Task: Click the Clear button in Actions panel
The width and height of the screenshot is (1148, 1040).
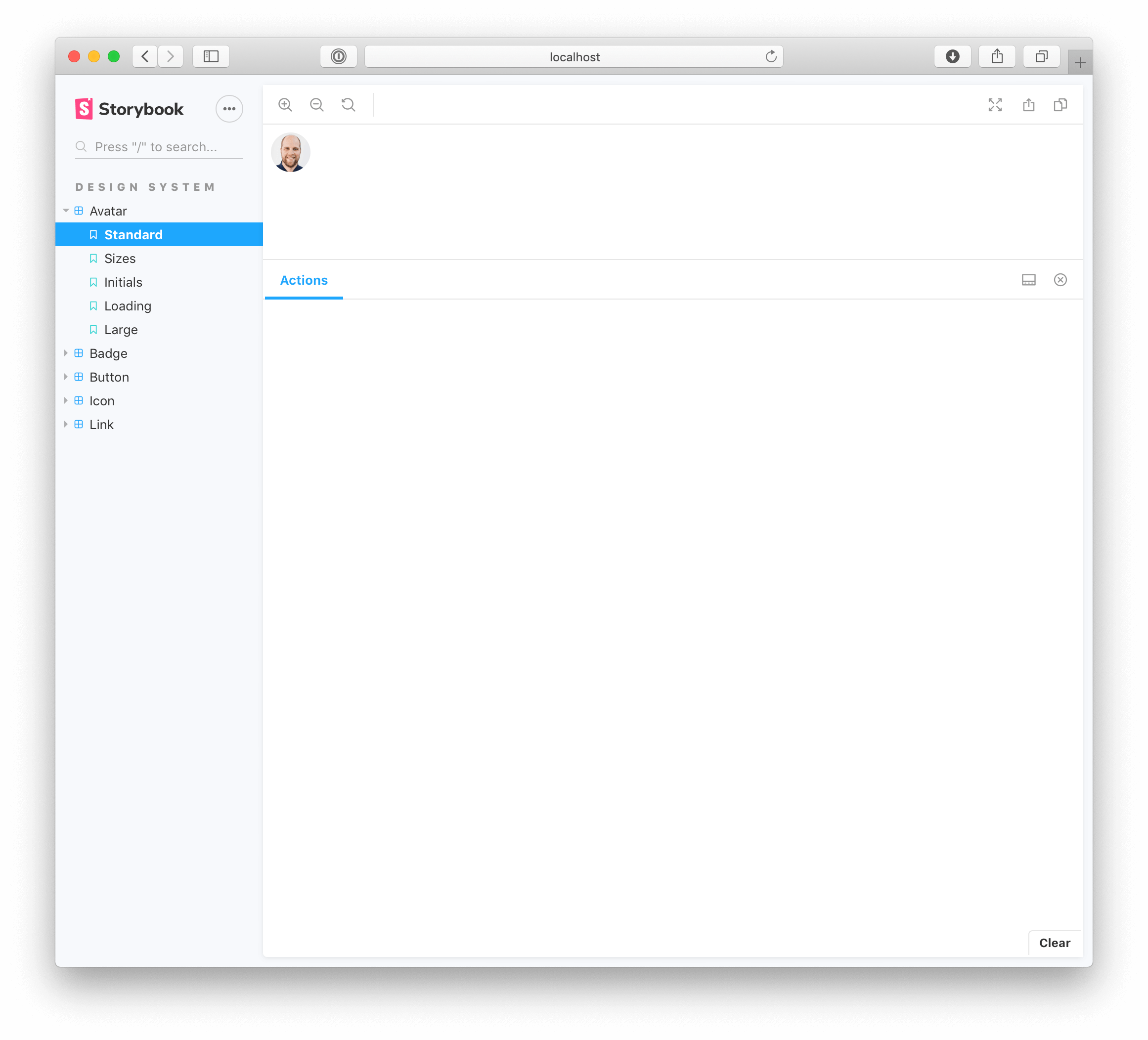Action: tap(1054, 943)
